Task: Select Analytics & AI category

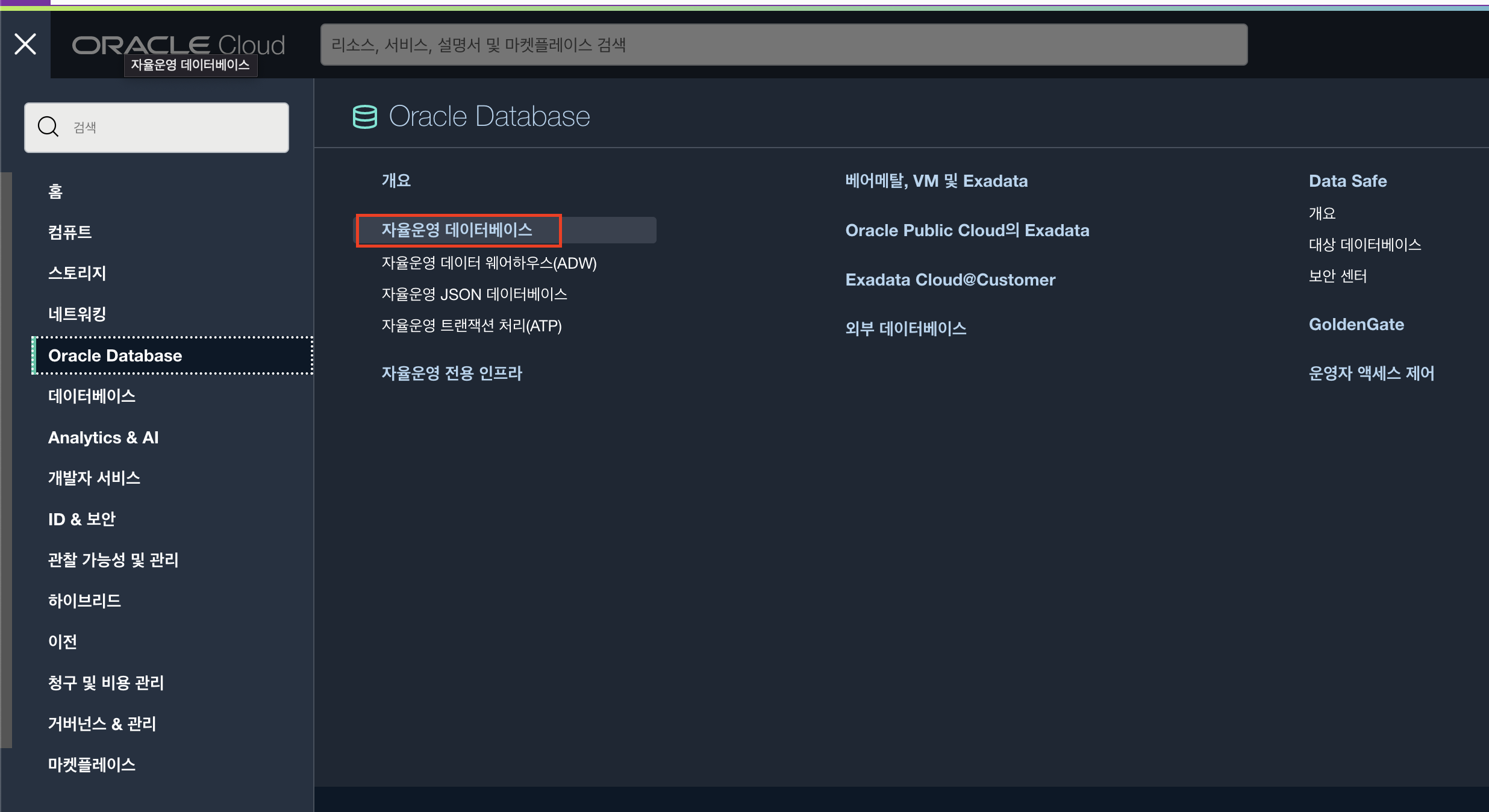Action: (103, 437)
